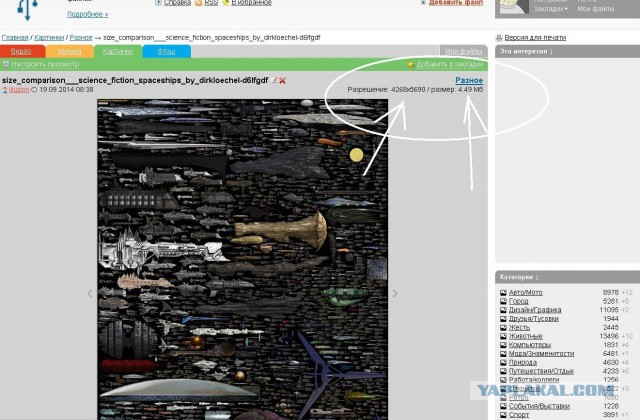Open the blue Разное category link above resolution
Image resolution: width=640 pixels, height=420 pixels.
[469, 80]
